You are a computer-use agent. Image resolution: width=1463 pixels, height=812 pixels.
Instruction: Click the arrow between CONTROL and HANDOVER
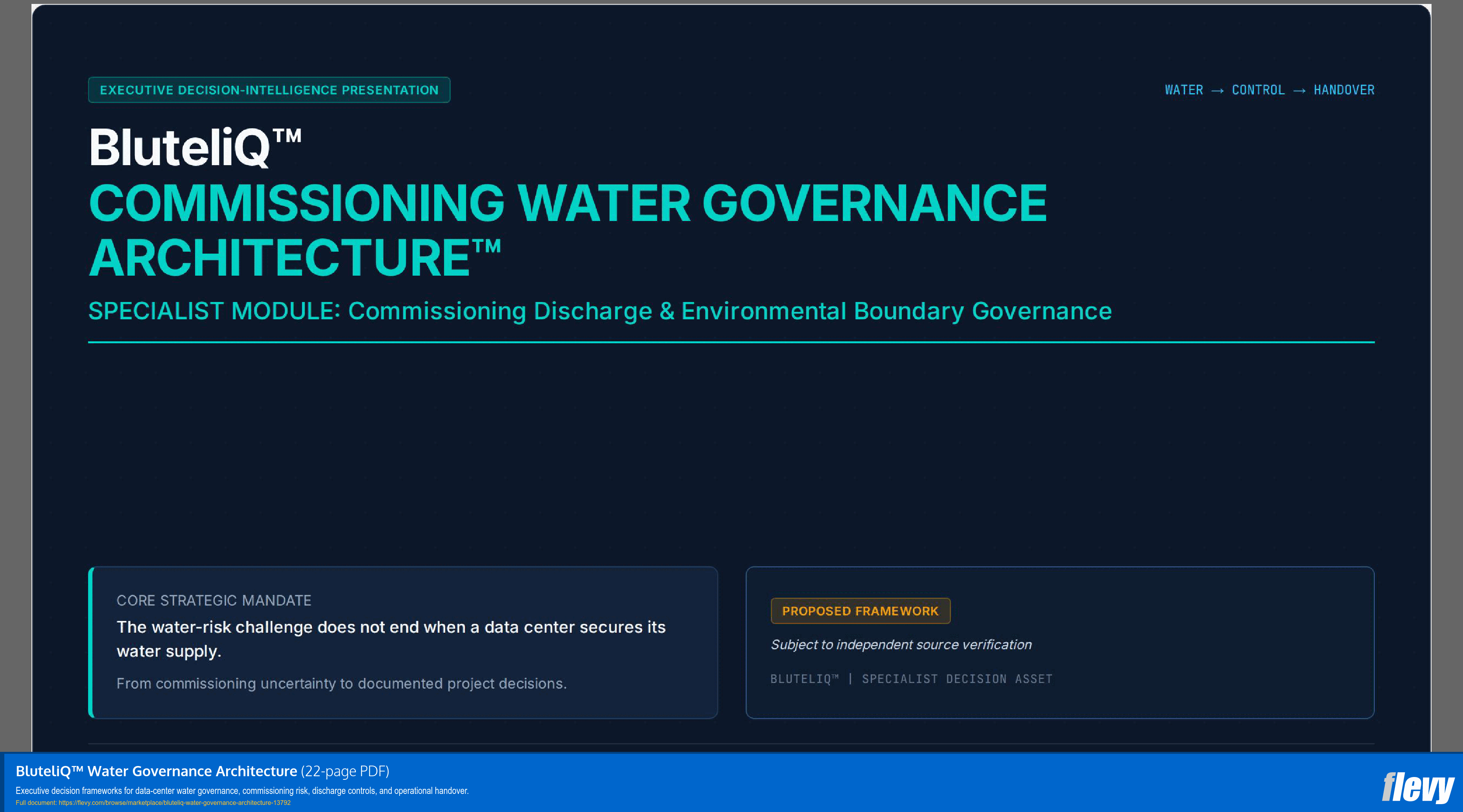coord(1299,91)
